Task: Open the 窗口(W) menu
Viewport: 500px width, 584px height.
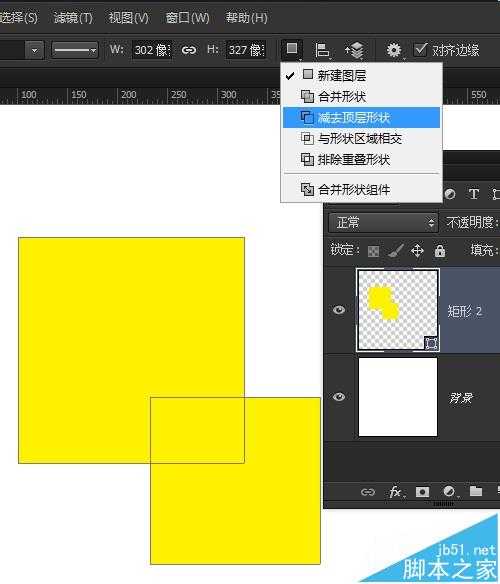Action: tap(187, 18)
